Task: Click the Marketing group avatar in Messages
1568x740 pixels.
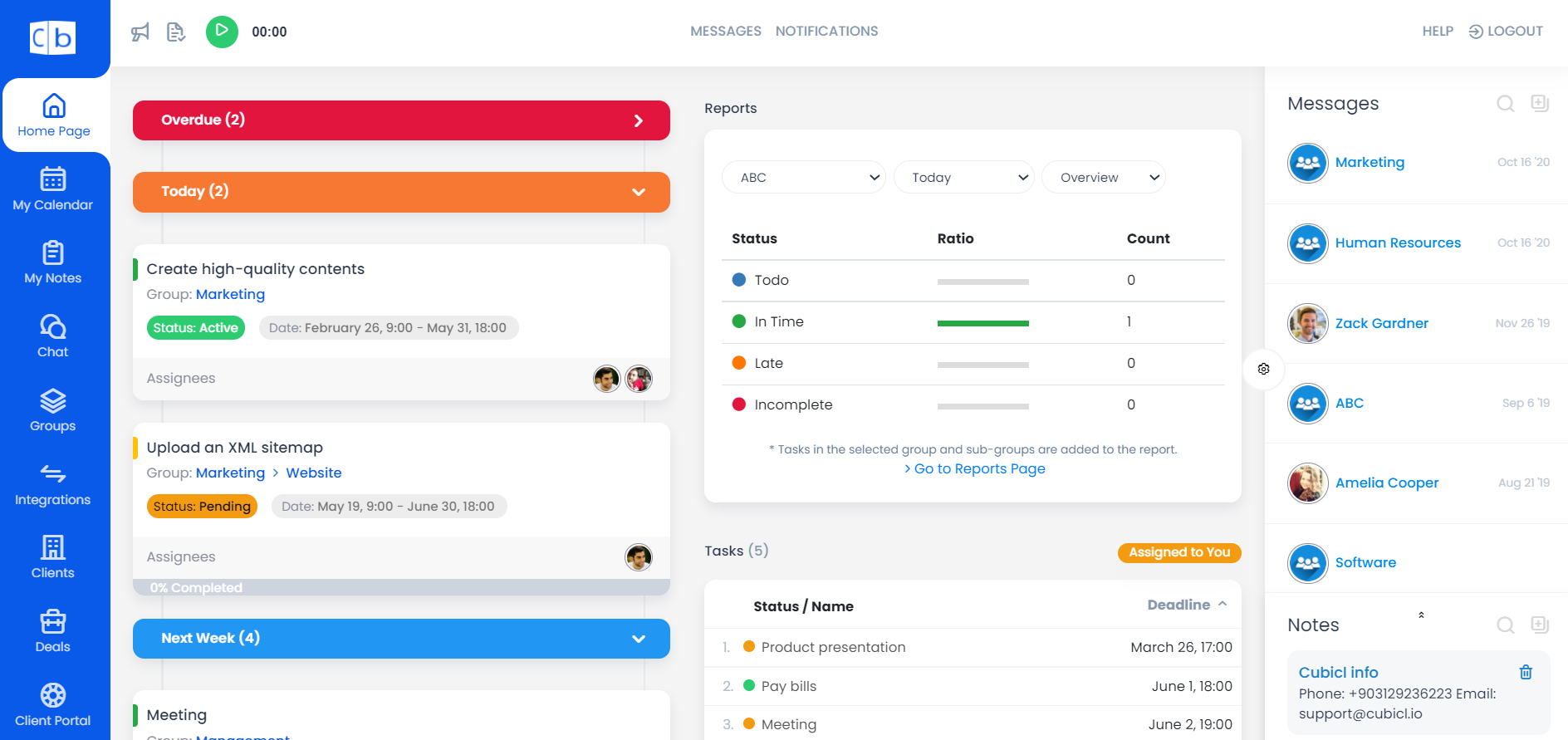Action: (x=1308, y=163)
